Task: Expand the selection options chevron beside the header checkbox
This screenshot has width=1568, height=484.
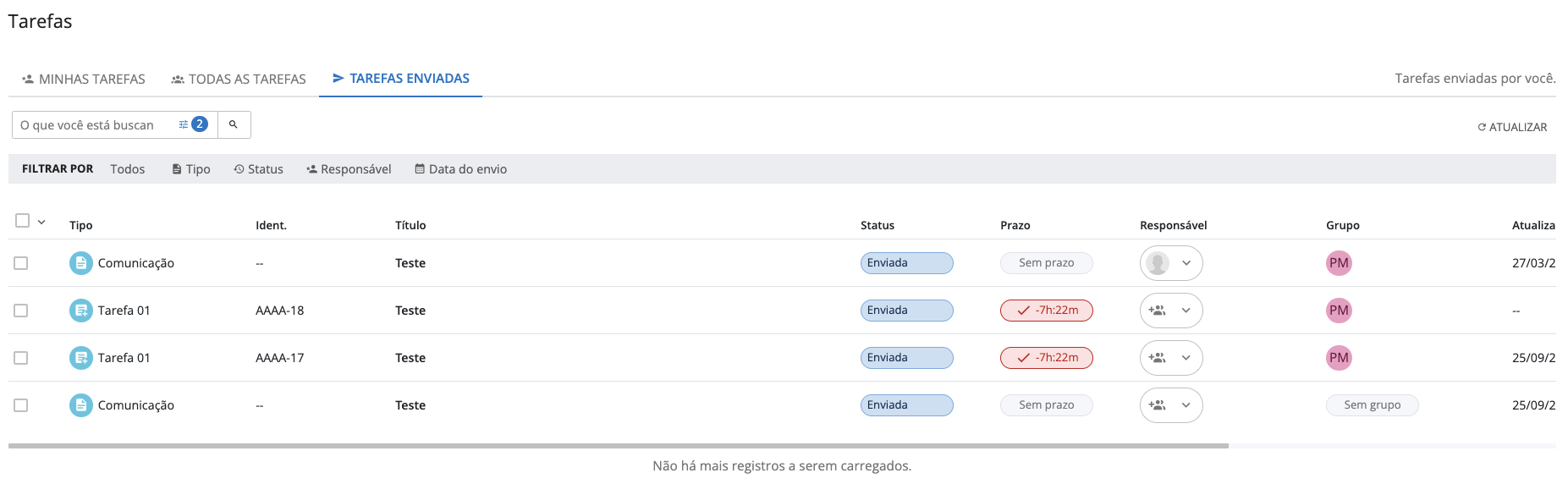Action: [41, 222]
